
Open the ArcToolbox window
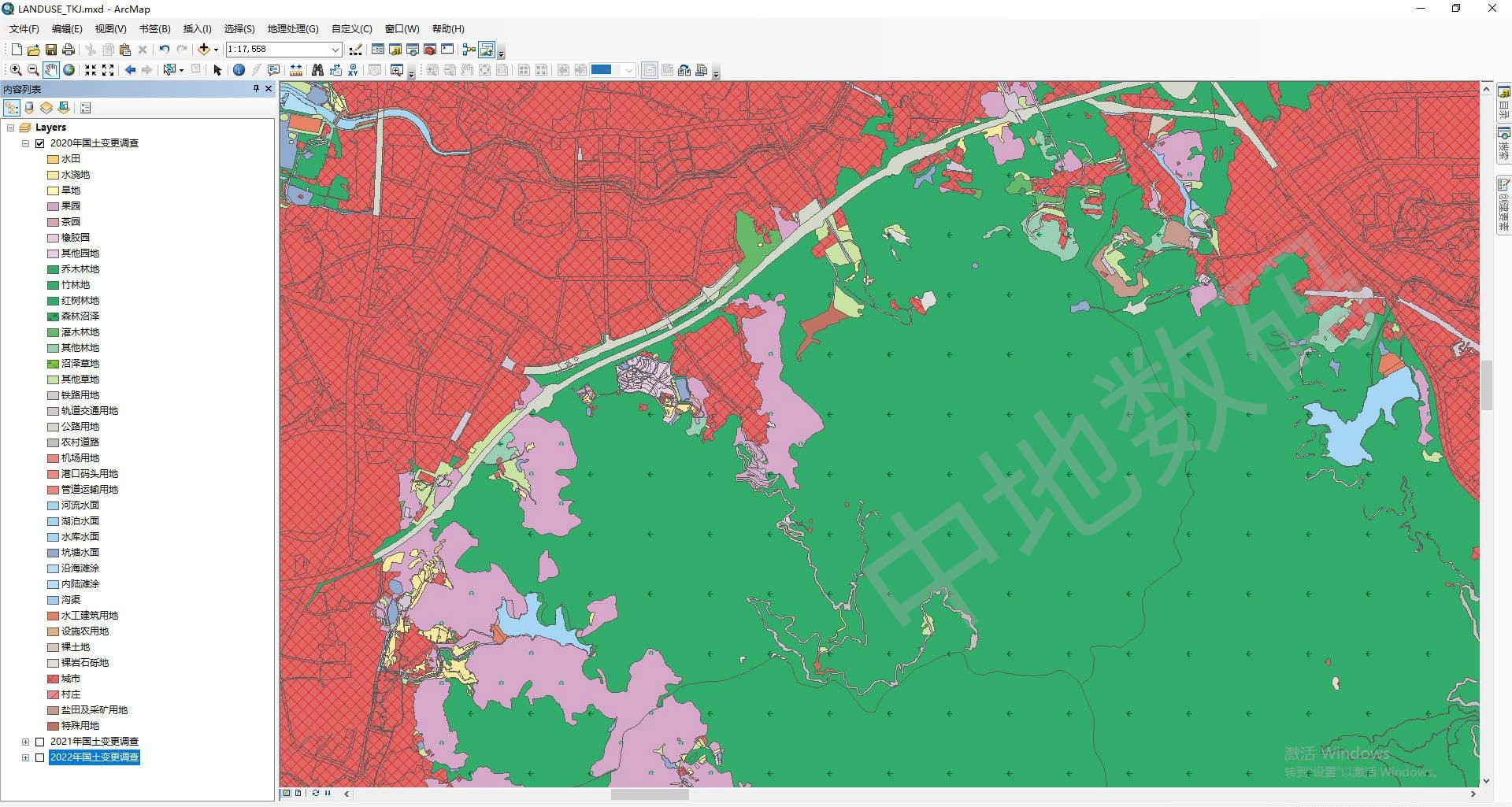tap(430, 50)
